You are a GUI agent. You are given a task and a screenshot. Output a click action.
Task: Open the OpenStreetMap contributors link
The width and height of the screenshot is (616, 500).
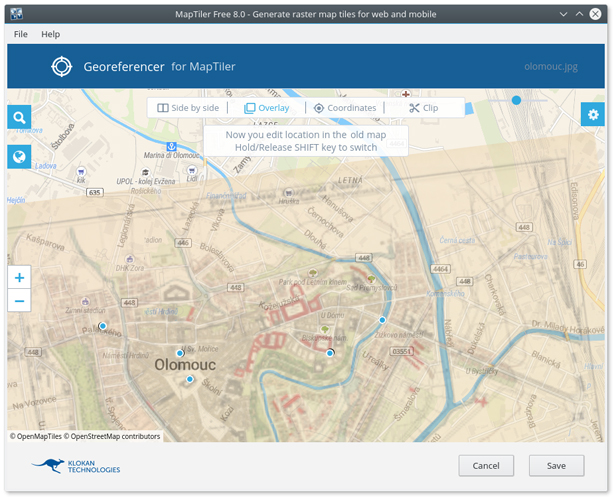pyautogui.click(x=115, y=436)
